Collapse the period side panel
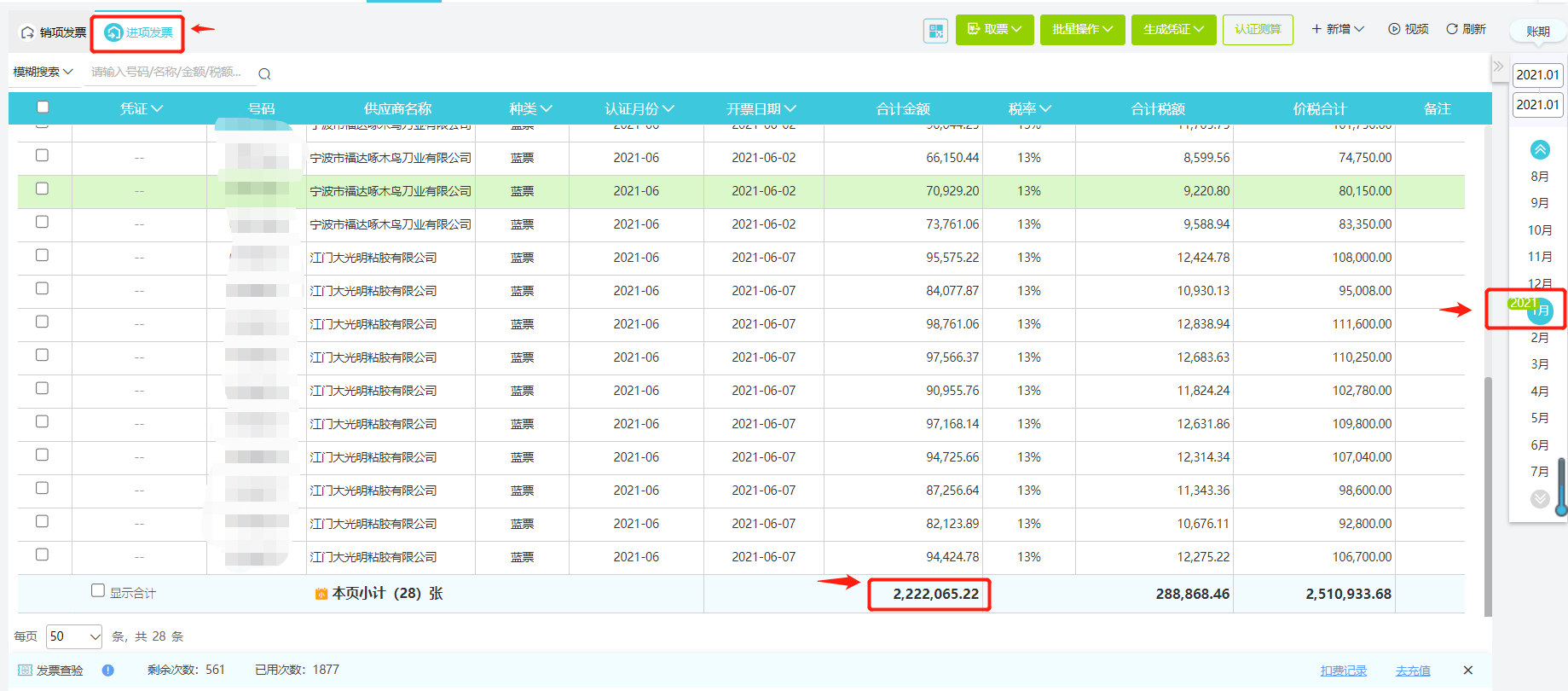Viewport: 1568px width, 691px height. tap(1498, 67)
